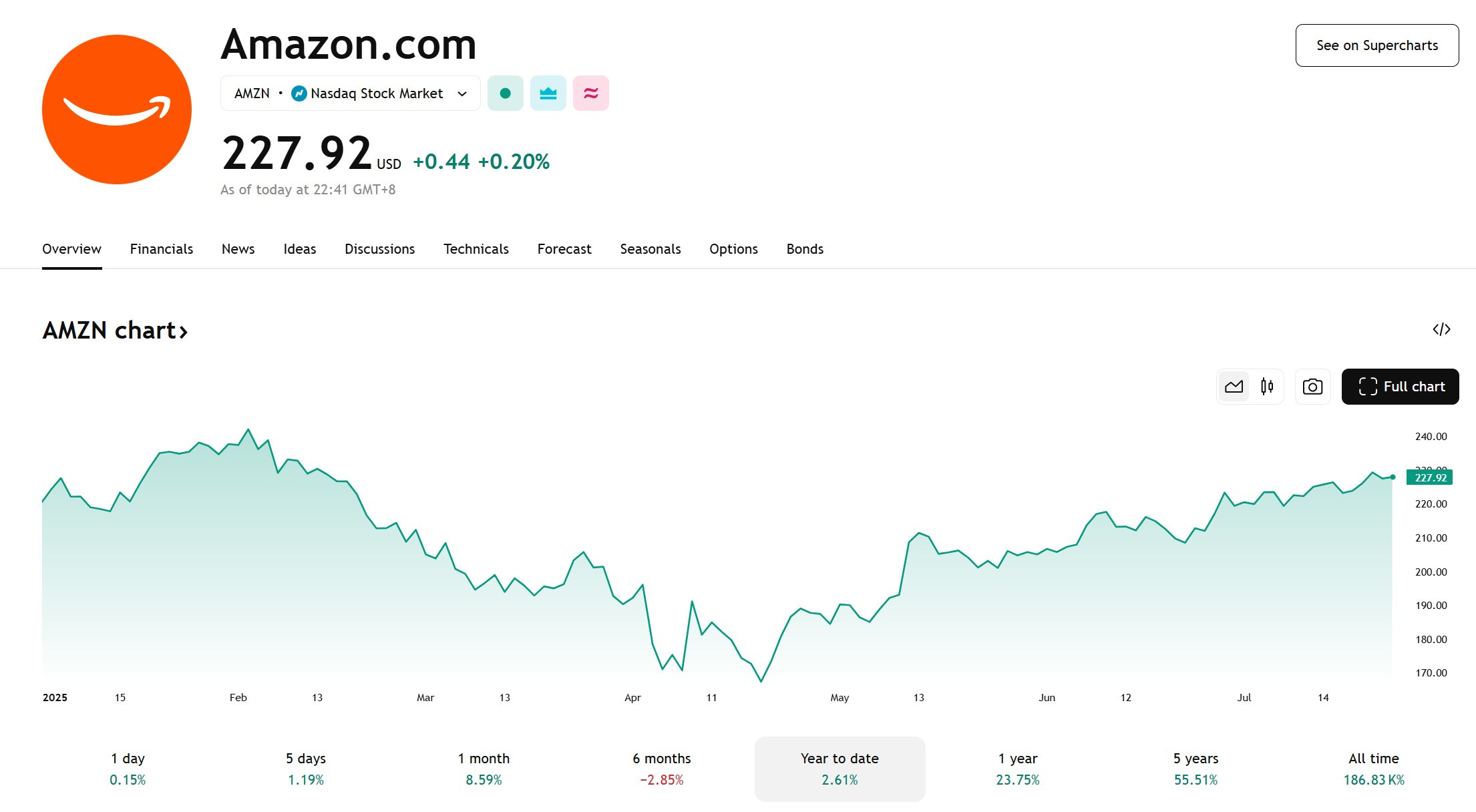Image resolution: width=1476 pixels, height=812 pixels.
Task: Click the Amazon orange logo
Action: [117, 110]
